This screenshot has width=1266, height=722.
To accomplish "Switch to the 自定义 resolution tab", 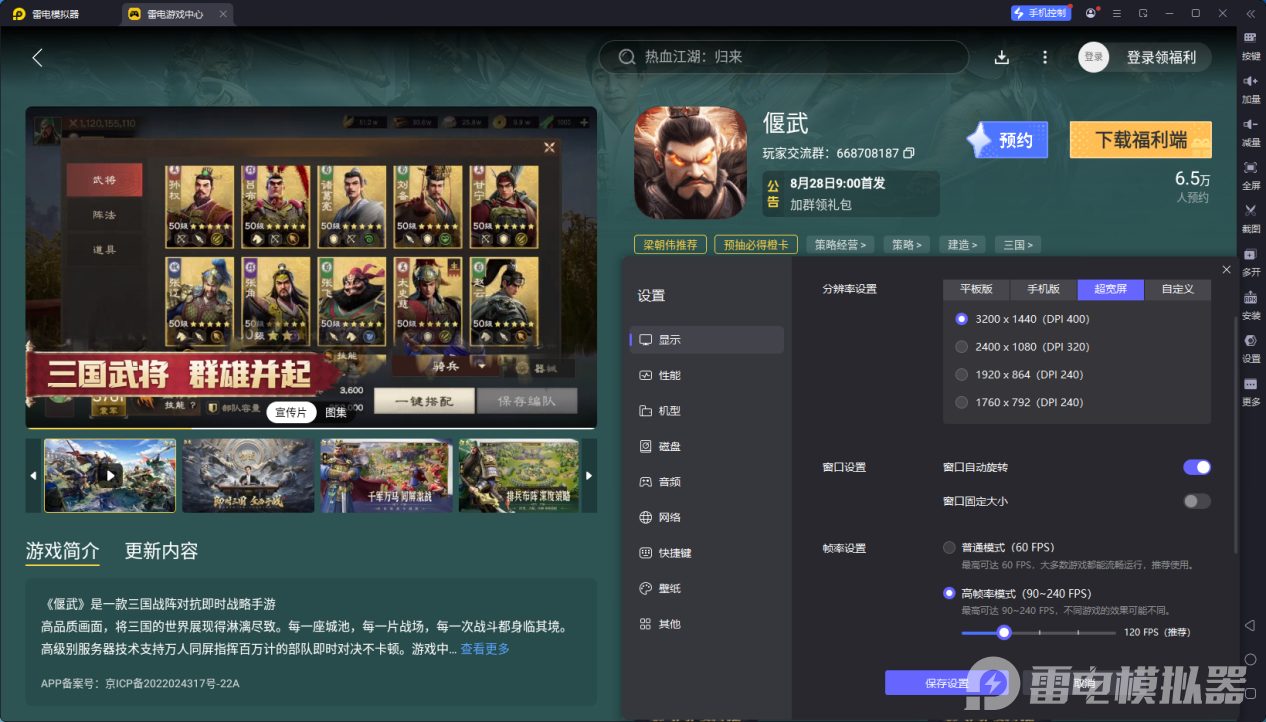I will 1178,289.
